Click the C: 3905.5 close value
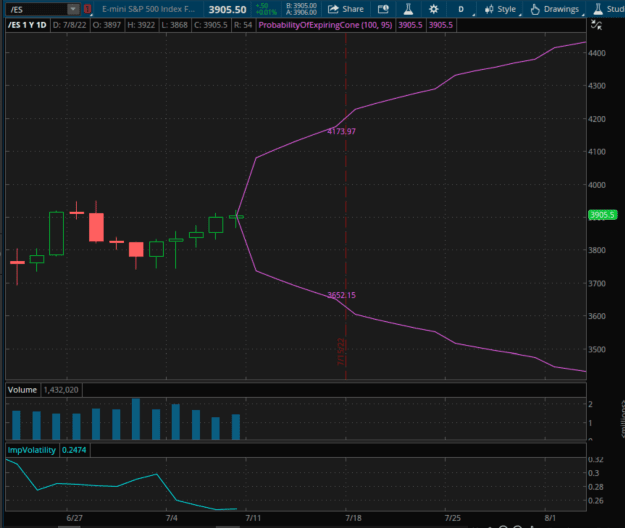Viewport: 625px width, 528px height. (210, 25)
